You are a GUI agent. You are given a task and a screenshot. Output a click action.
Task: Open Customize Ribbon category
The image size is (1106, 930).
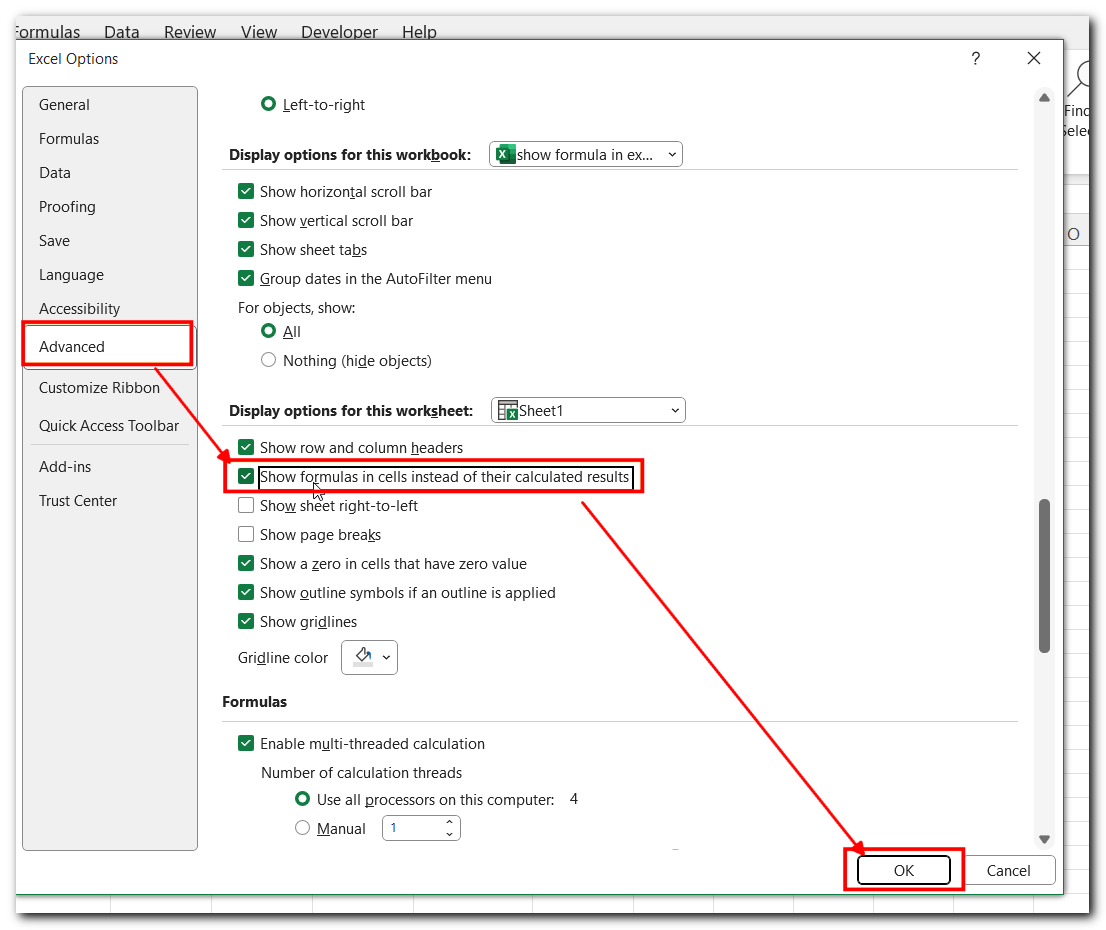[x=109, y=387]
